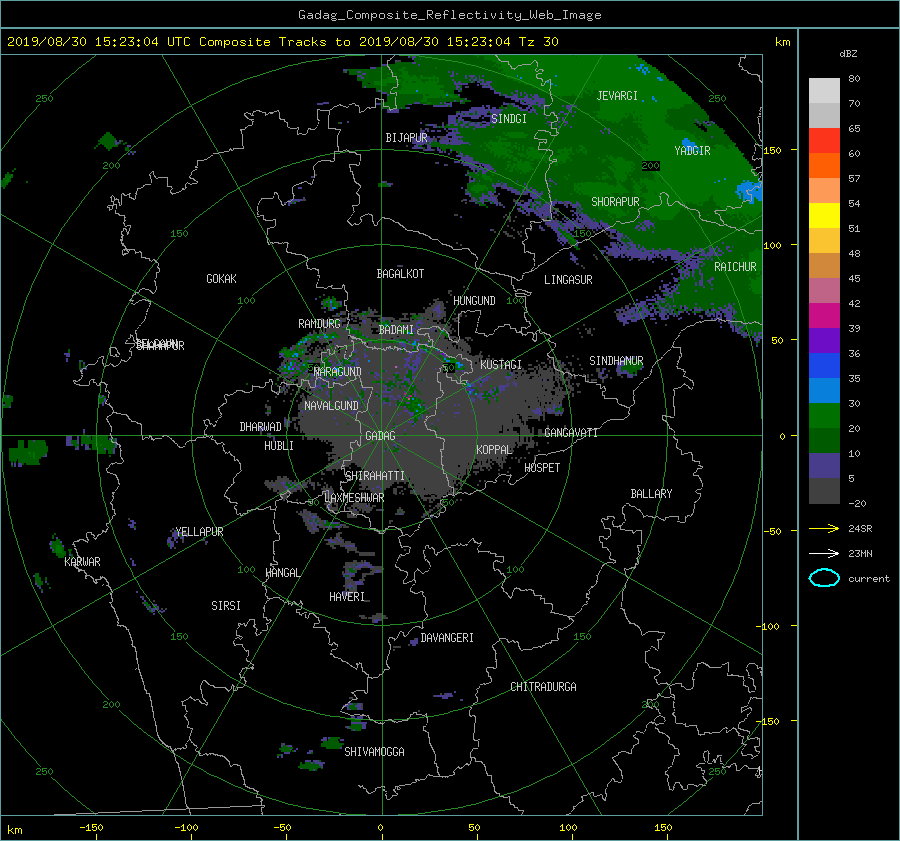Click the '57' value on dBZ scale
Image resolution: width=900 pixels, height=841 pixels.
[854, 179]
